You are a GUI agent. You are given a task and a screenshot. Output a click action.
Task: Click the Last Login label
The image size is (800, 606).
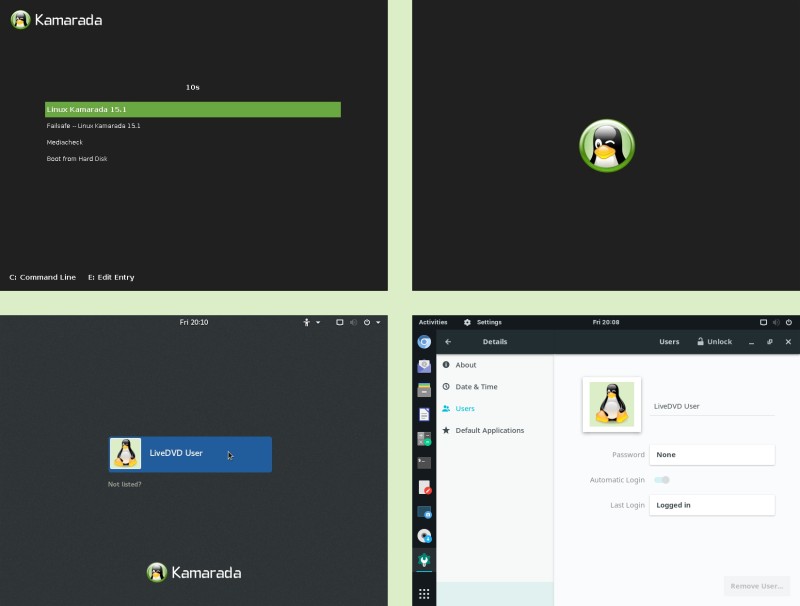point(627,505)
